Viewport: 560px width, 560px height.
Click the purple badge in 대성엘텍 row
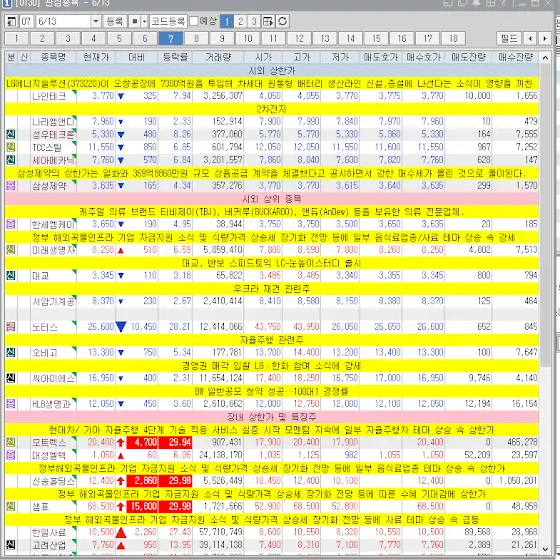[11, 455]
